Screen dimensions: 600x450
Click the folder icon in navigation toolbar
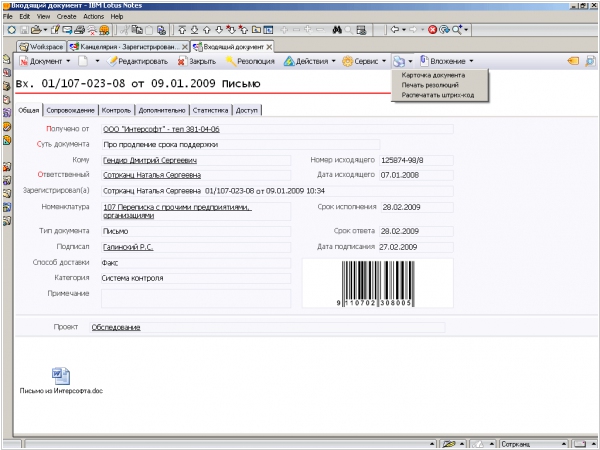tap(256, 29)
